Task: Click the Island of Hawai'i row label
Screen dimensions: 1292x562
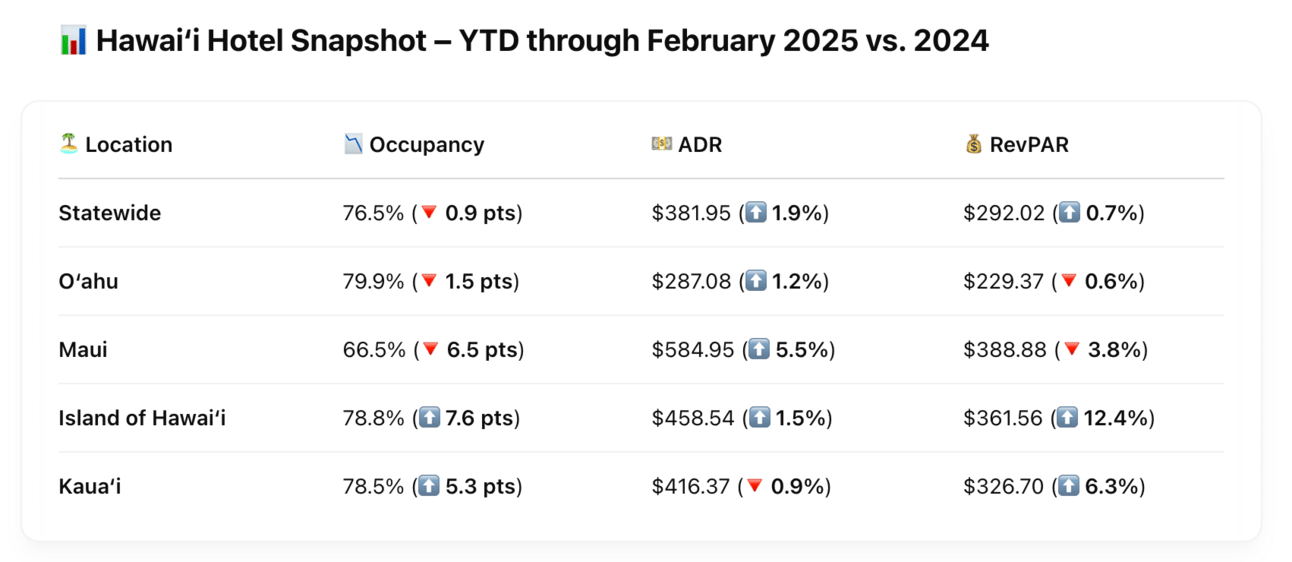Action: pyautogui.click(x=142, y=418)
